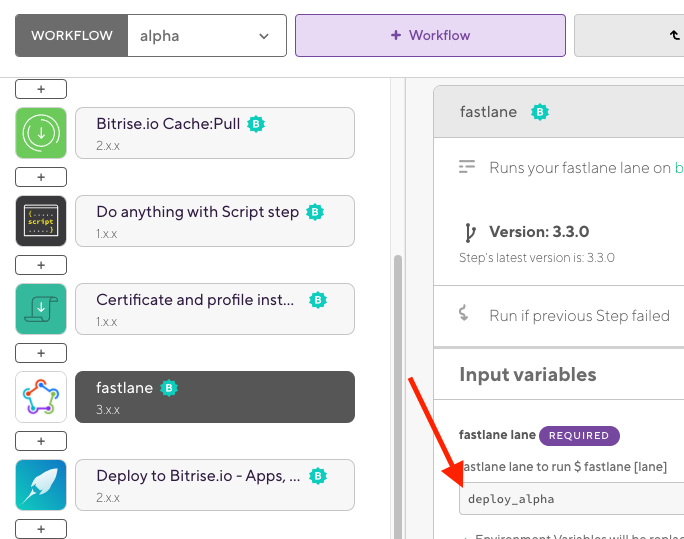Select Certificate and profile installer step

(215, 309)
